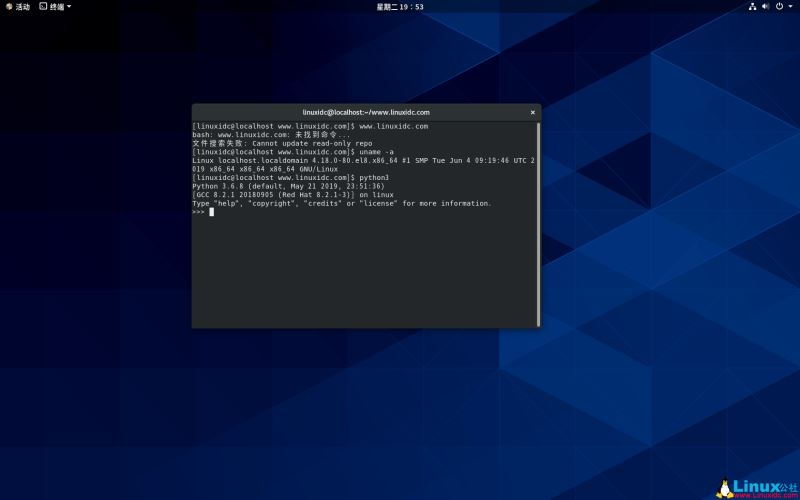Click at the Python >>> prompt cursor
Image resolution: width=800 pixels, height=500 pixels.
click(211, 212)
